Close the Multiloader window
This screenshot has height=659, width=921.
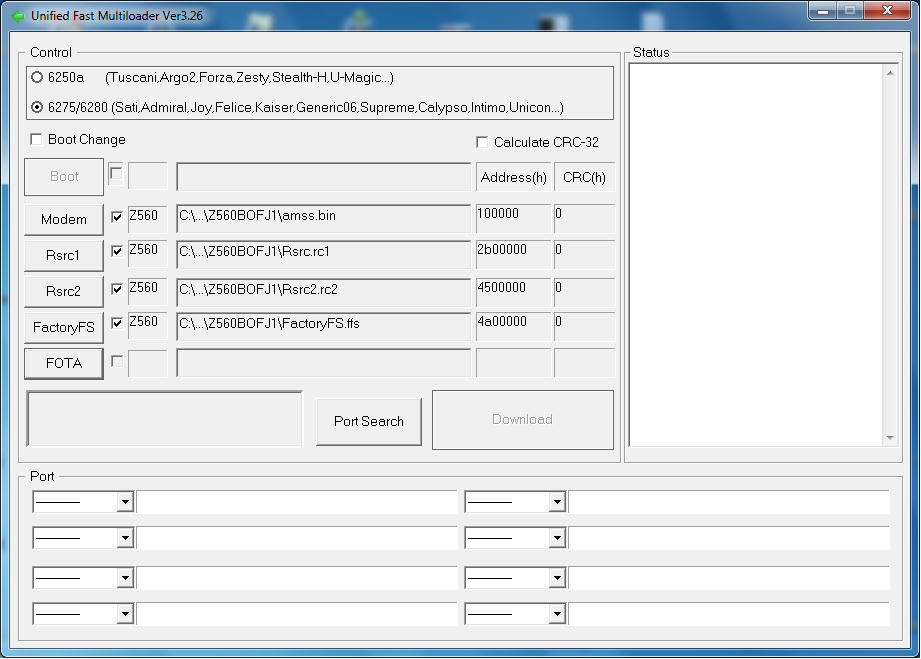point(888,11)
